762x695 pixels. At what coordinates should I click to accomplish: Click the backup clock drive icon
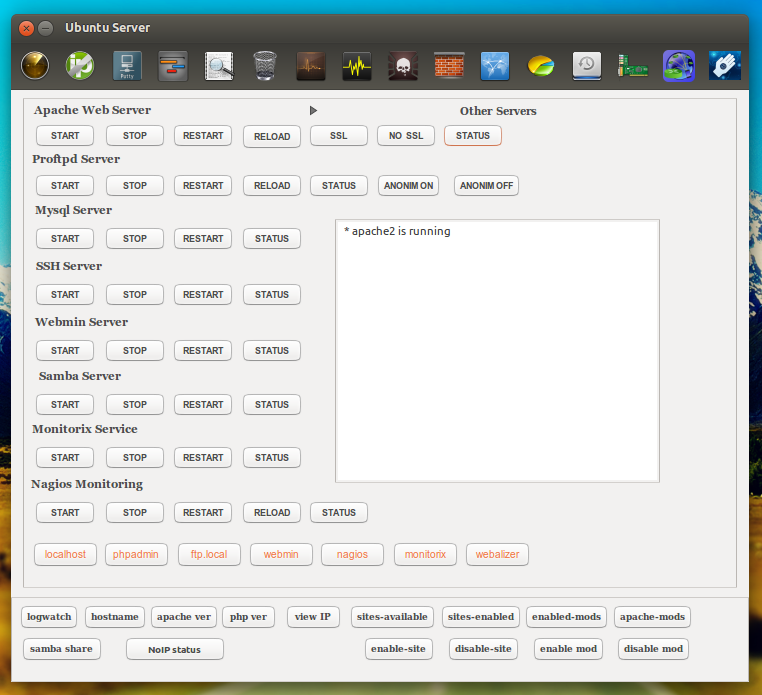[587, 66]
